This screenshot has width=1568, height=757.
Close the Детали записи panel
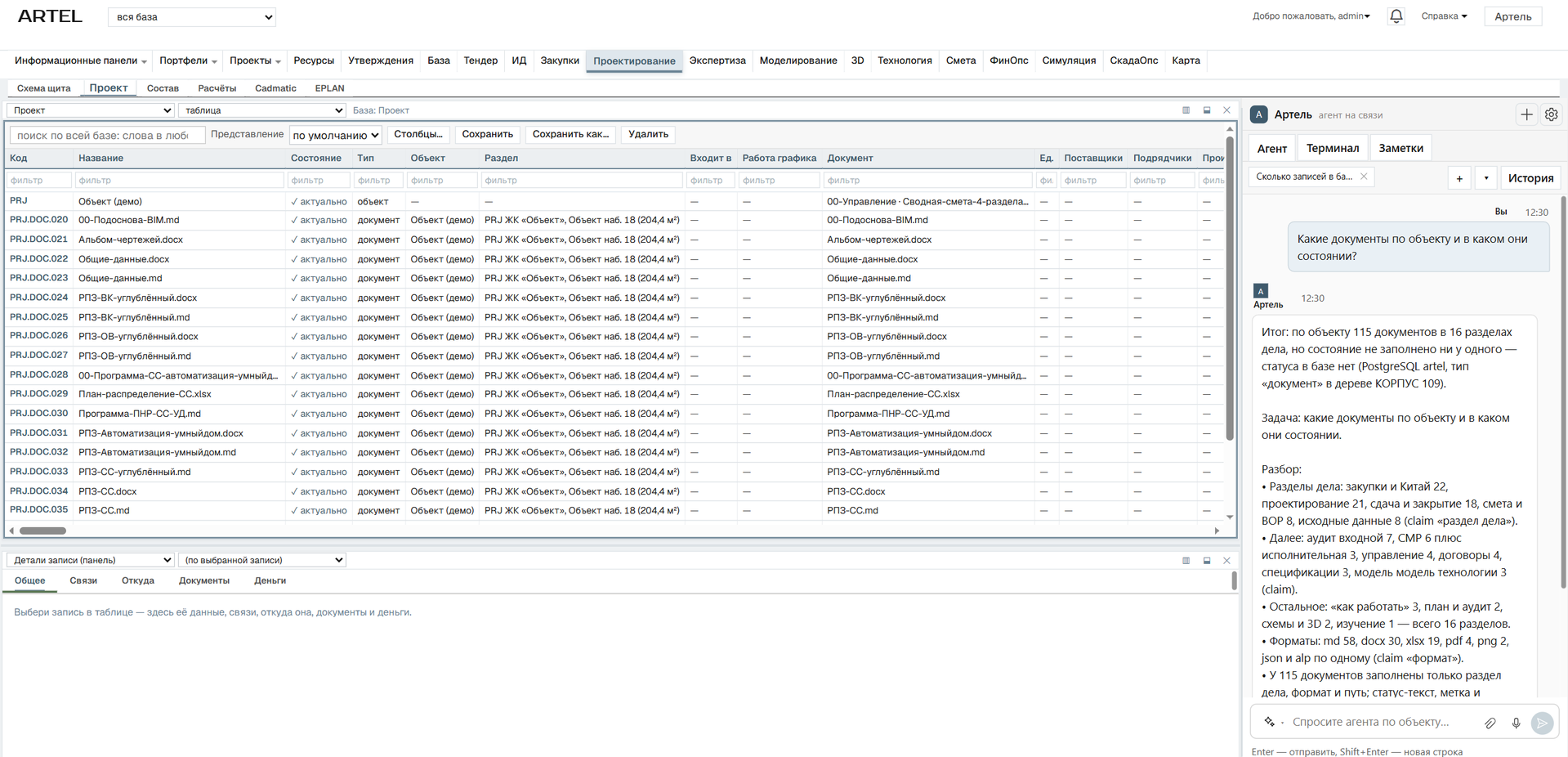point(1226,561)
